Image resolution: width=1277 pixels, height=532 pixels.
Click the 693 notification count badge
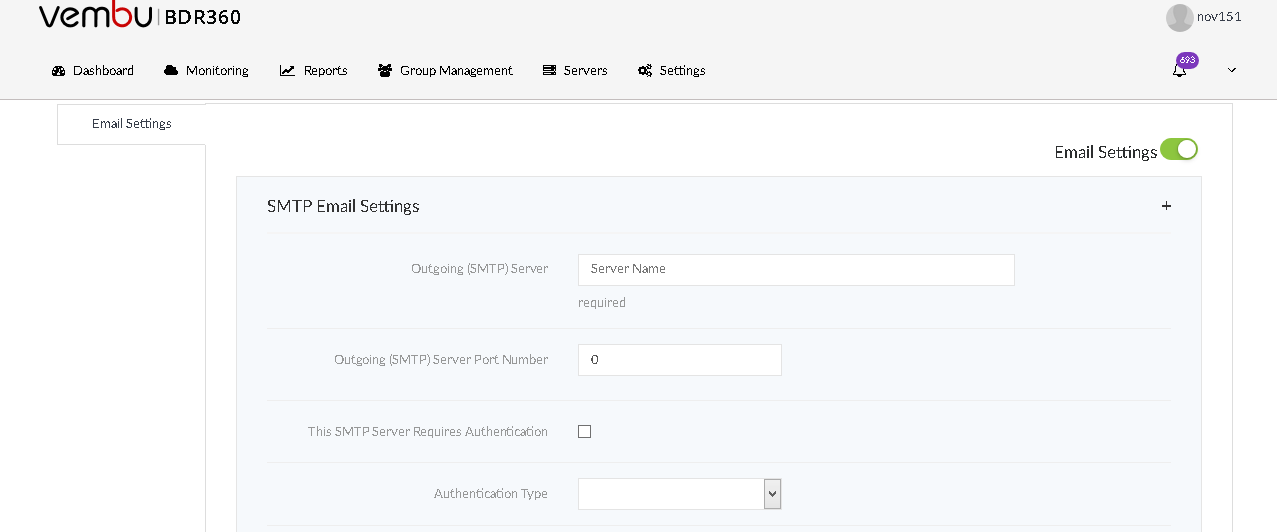pyautogui.click(x=1187, y=60)
